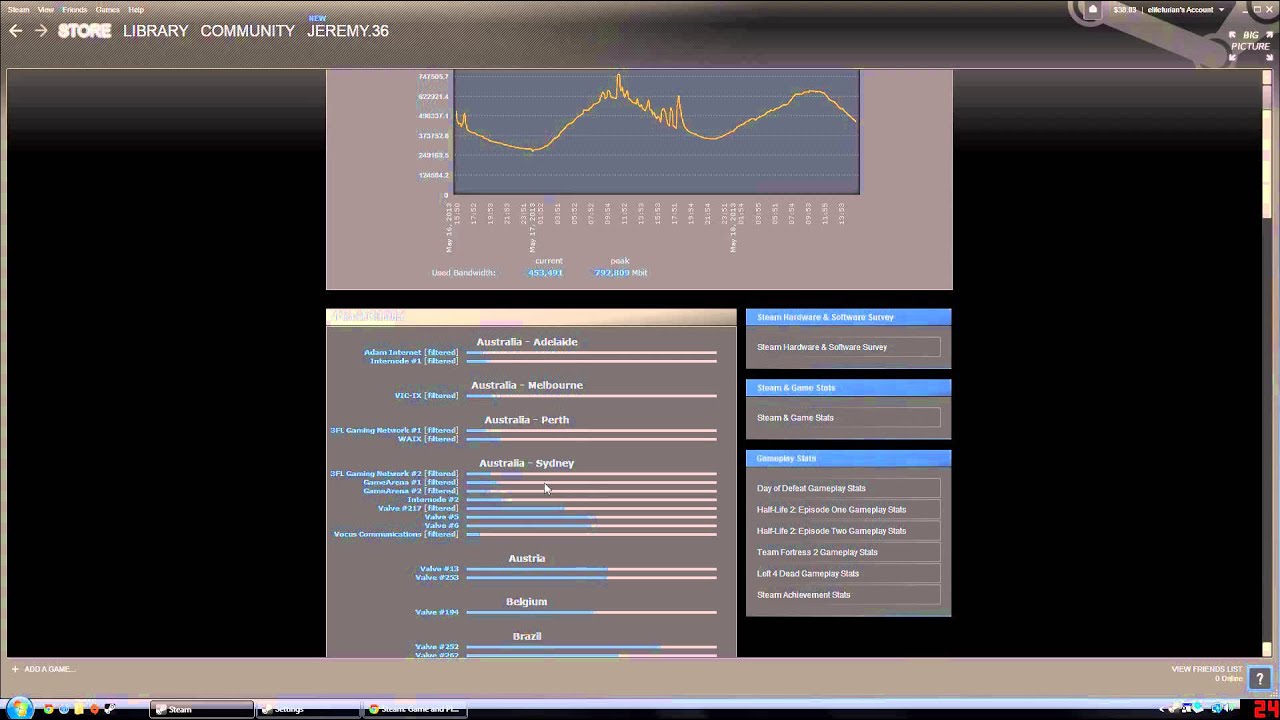Image resolution: width=1280 pixels, height=720 pixels.
Task: Click the Internode #2 usage bar
Action: tap(591, 499)
